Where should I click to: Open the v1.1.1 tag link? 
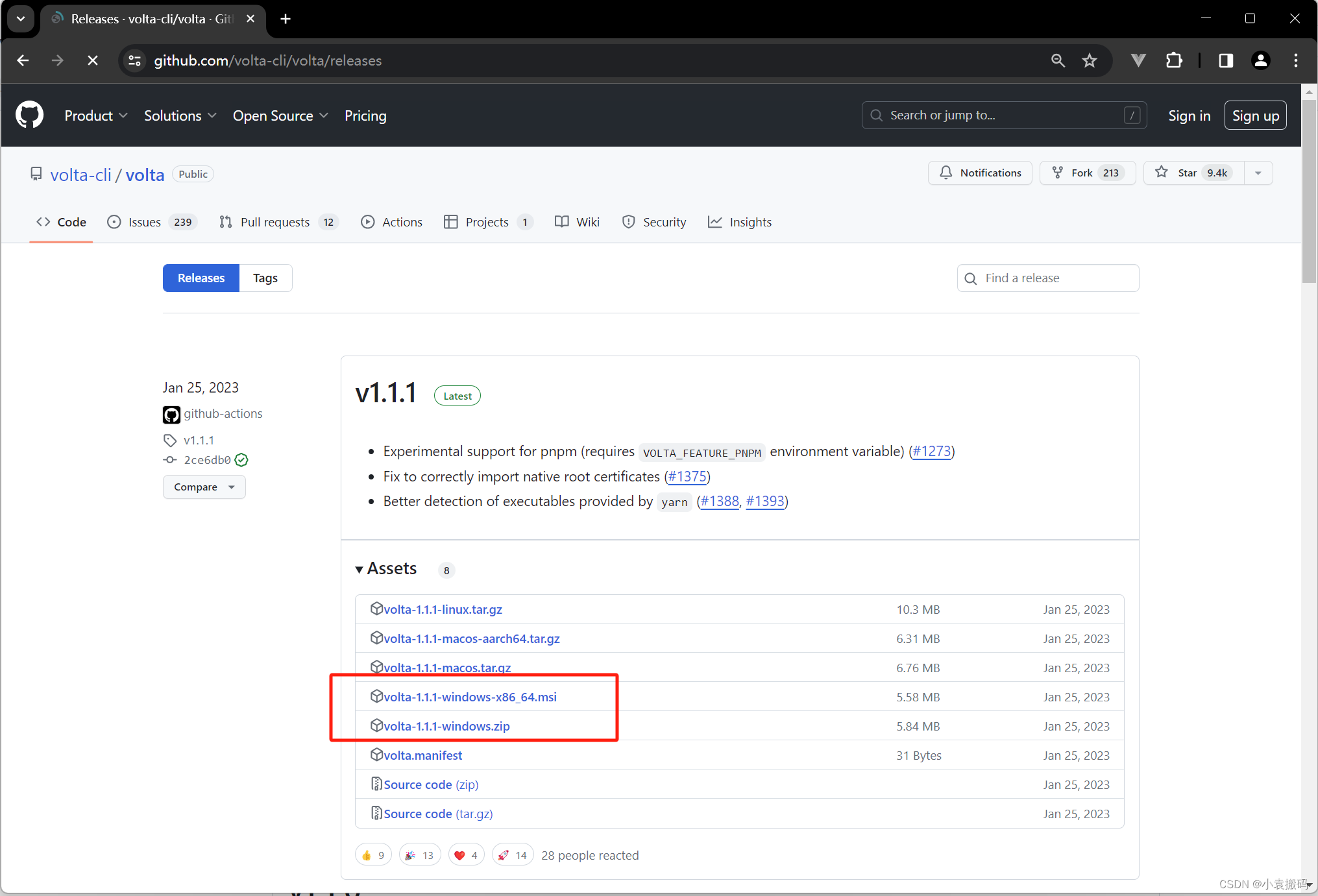point(199,441)
